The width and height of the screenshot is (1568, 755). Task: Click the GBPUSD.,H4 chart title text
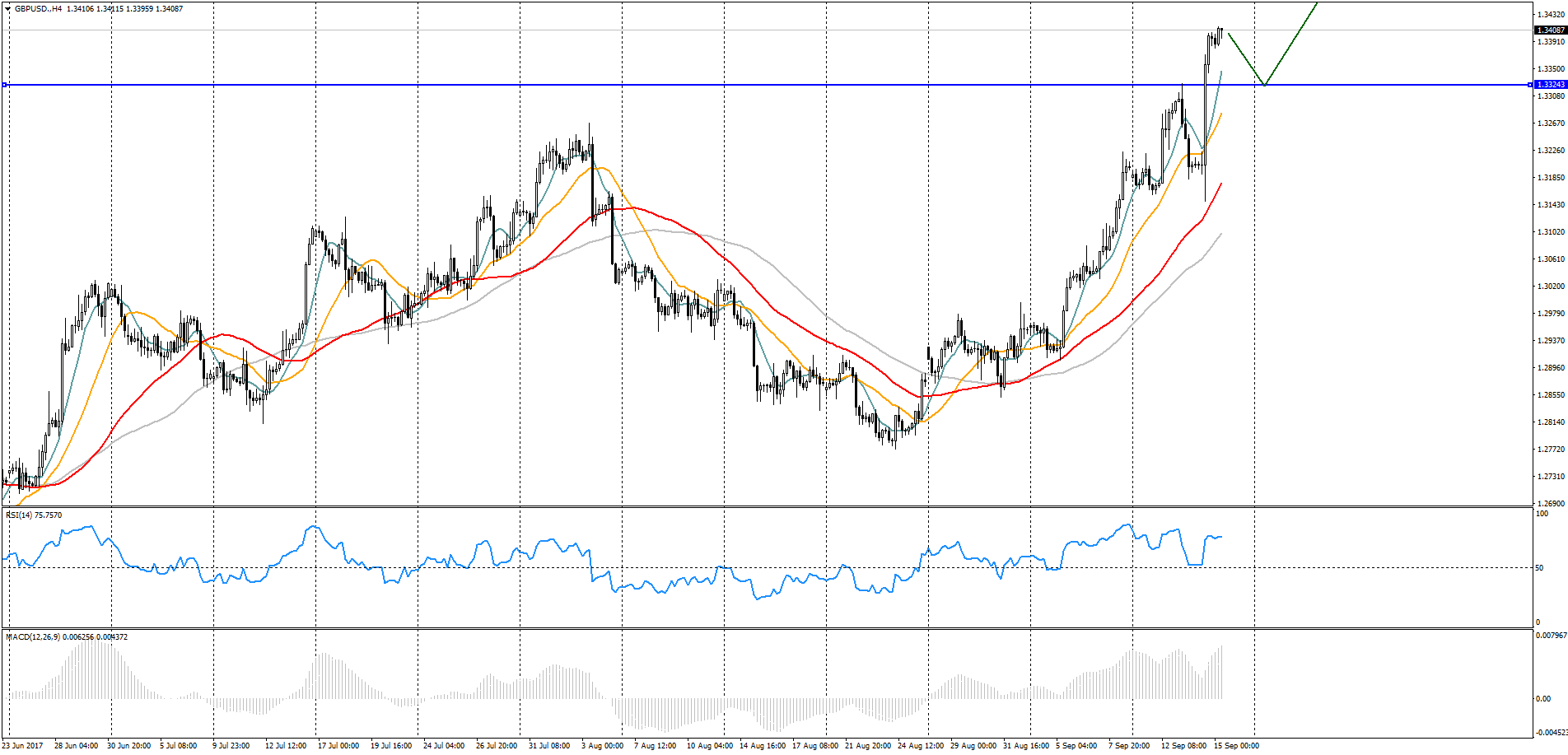pyautogui.click(x=38, y=9)
